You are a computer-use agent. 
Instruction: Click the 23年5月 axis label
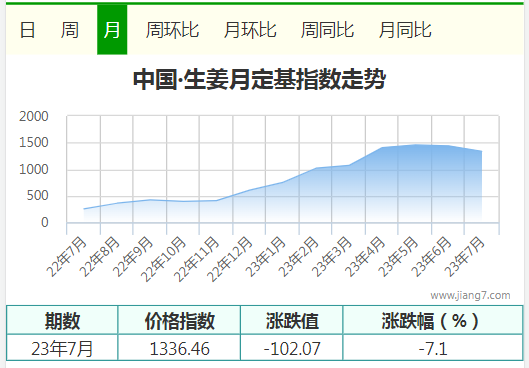tap(398, 257)
